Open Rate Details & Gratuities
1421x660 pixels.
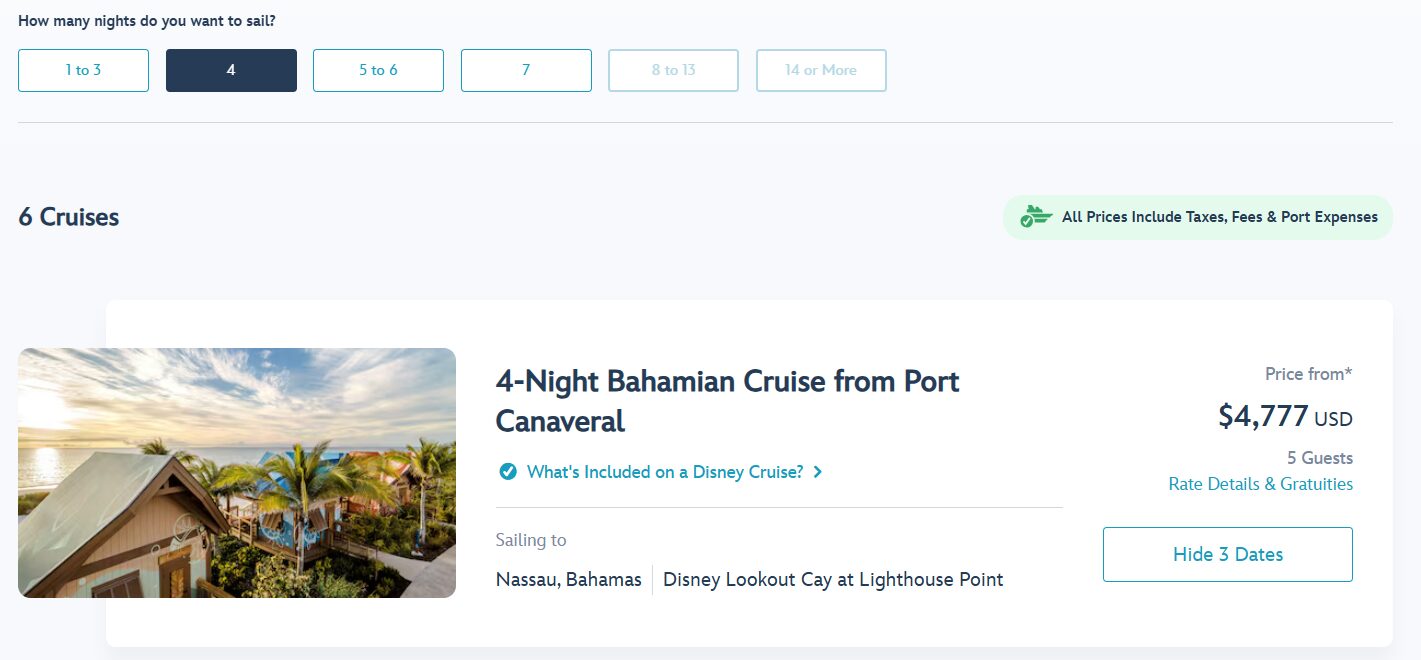point(1260,484)
